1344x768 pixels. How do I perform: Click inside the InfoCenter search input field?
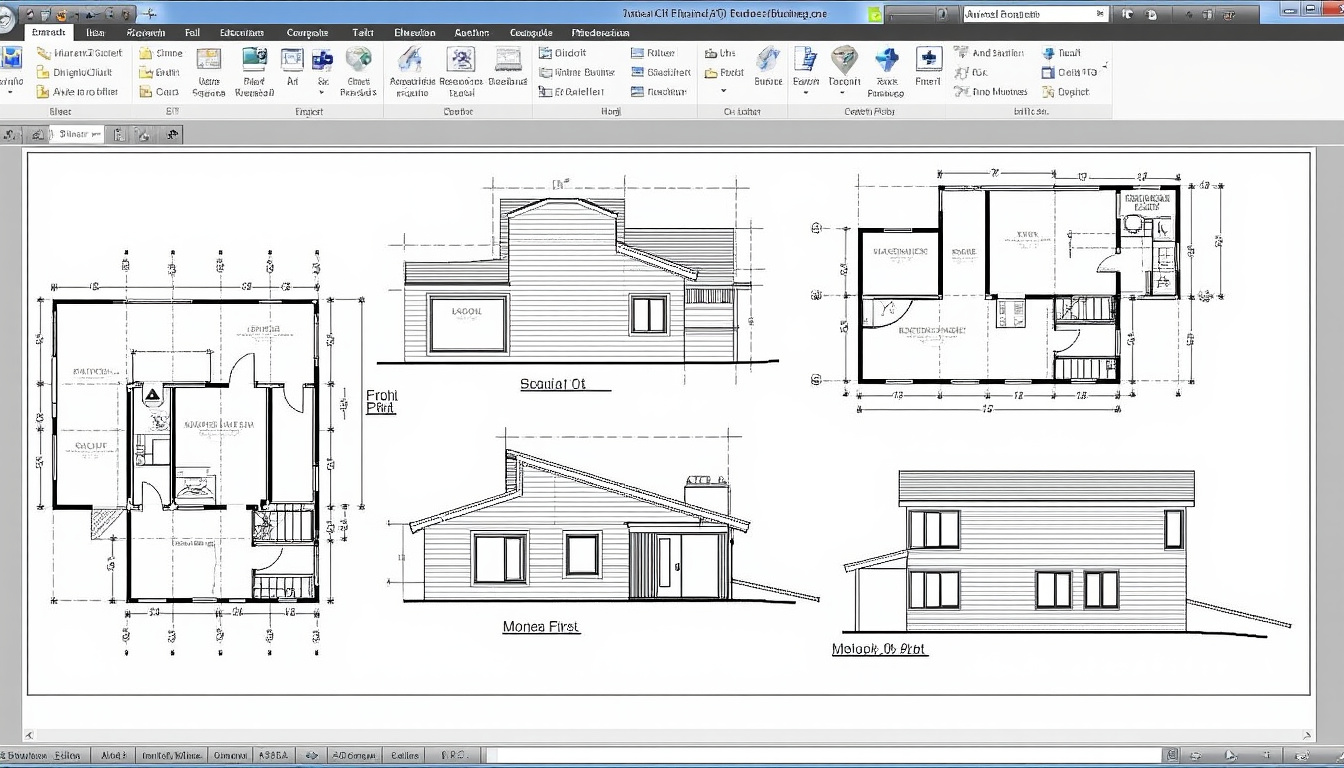1030,13
